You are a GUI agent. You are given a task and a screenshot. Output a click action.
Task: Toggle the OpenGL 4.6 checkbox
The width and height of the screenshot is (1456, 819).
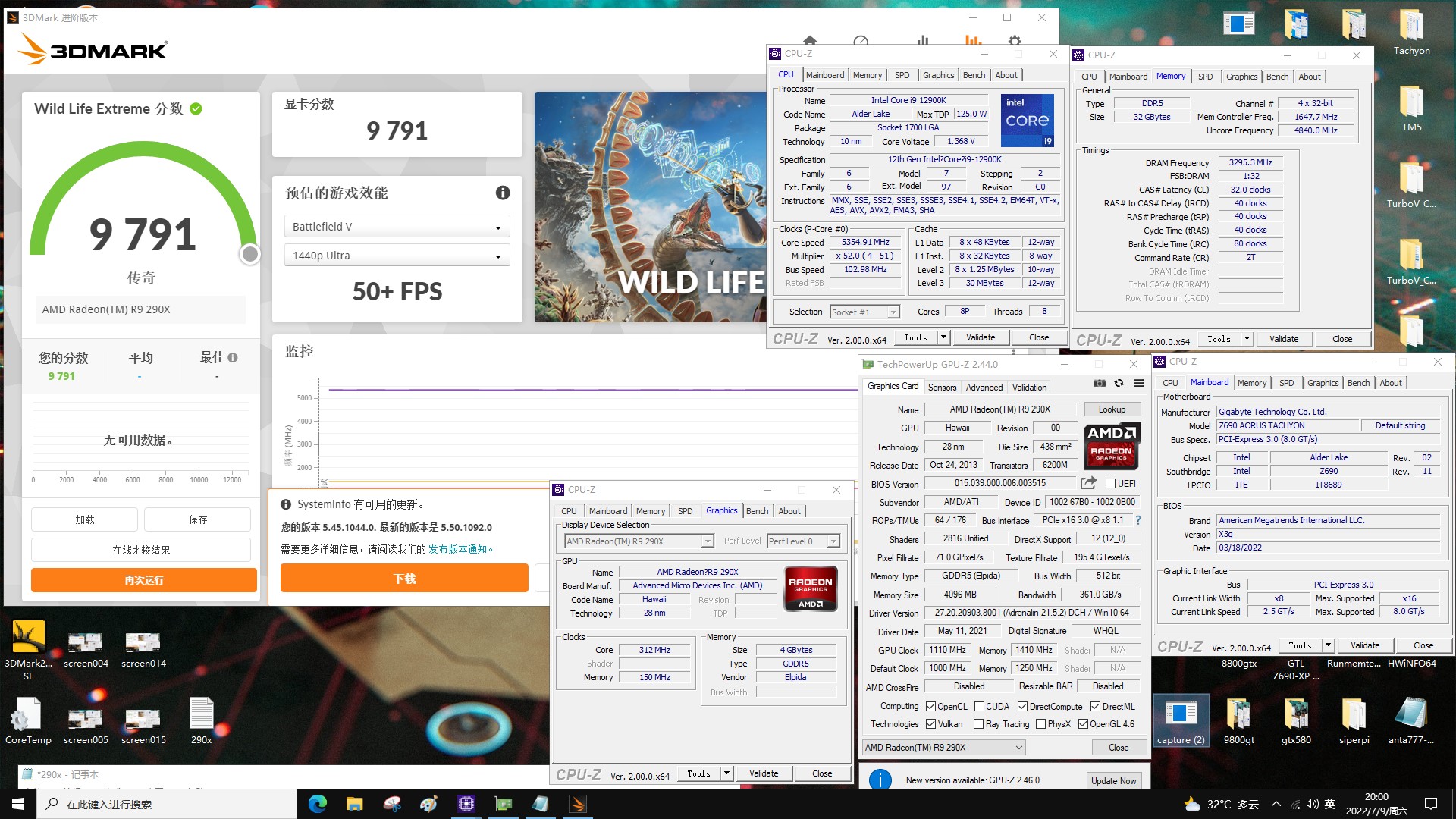coord(1083,724)
